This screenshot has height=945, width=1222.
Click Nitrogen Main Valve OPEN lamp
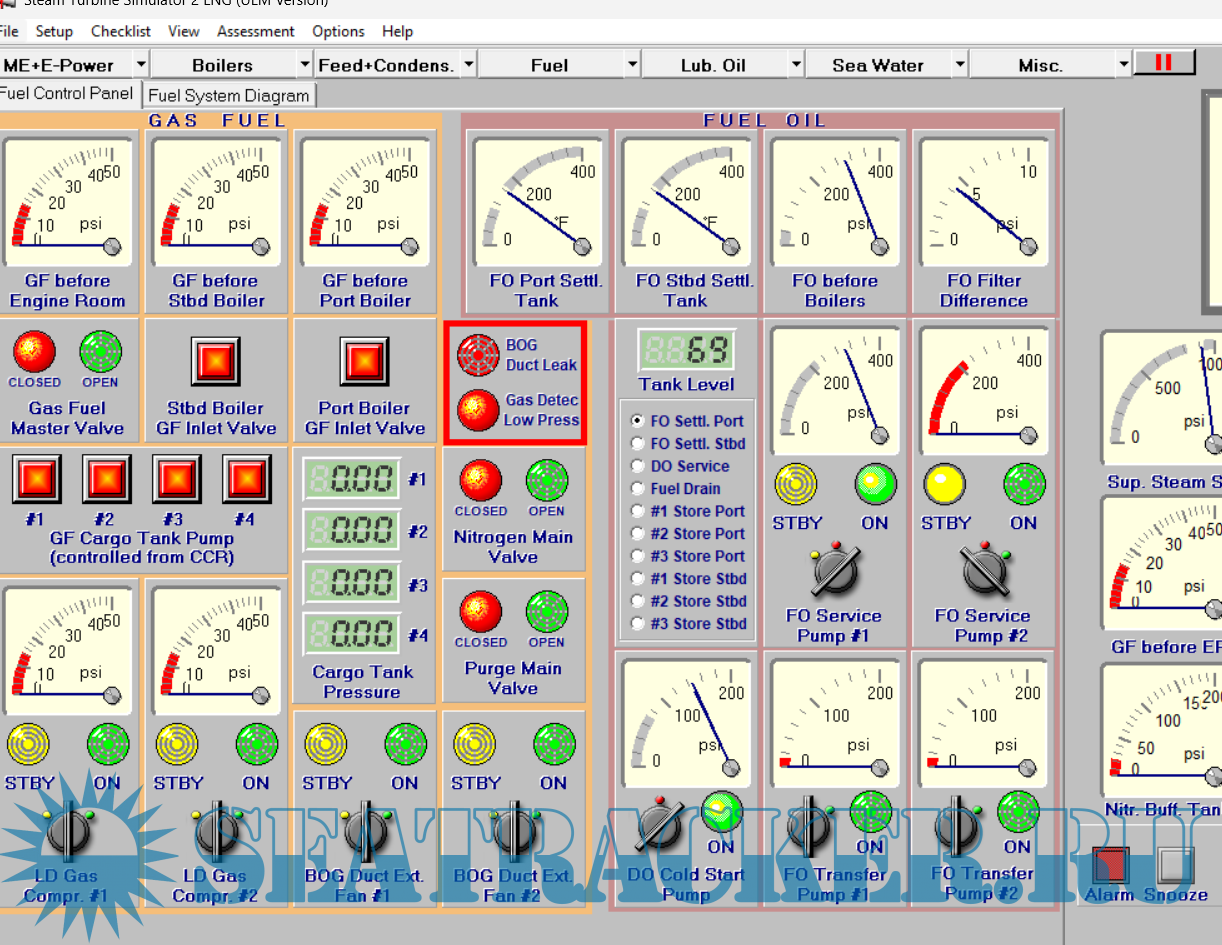point(546,481)
